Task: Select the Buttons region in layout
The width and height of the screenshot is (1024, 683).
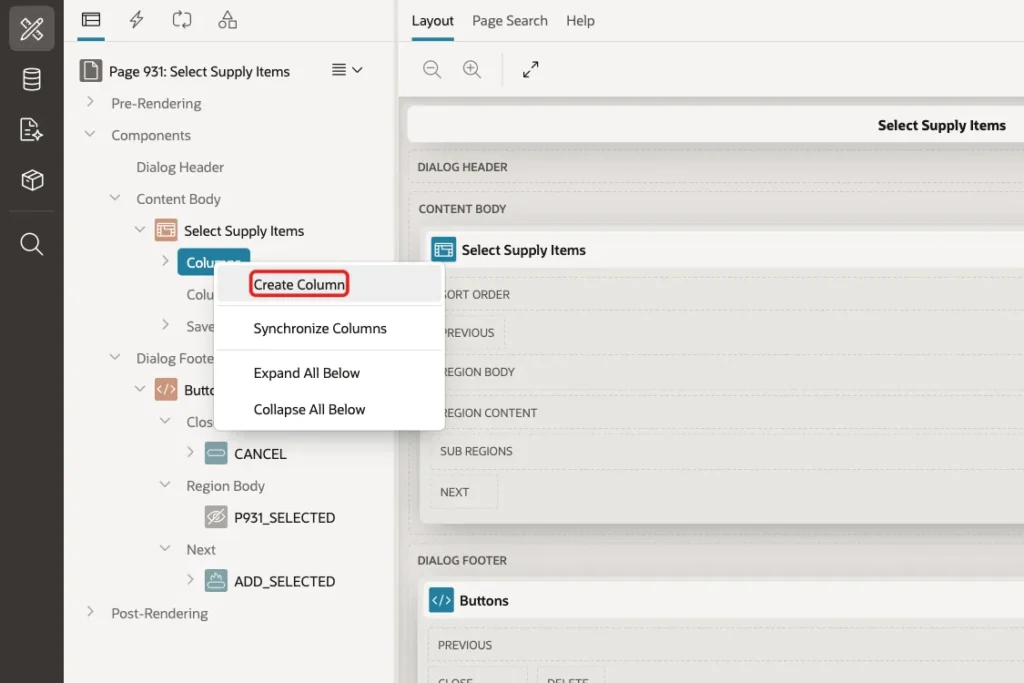Action: click(484, 601)
